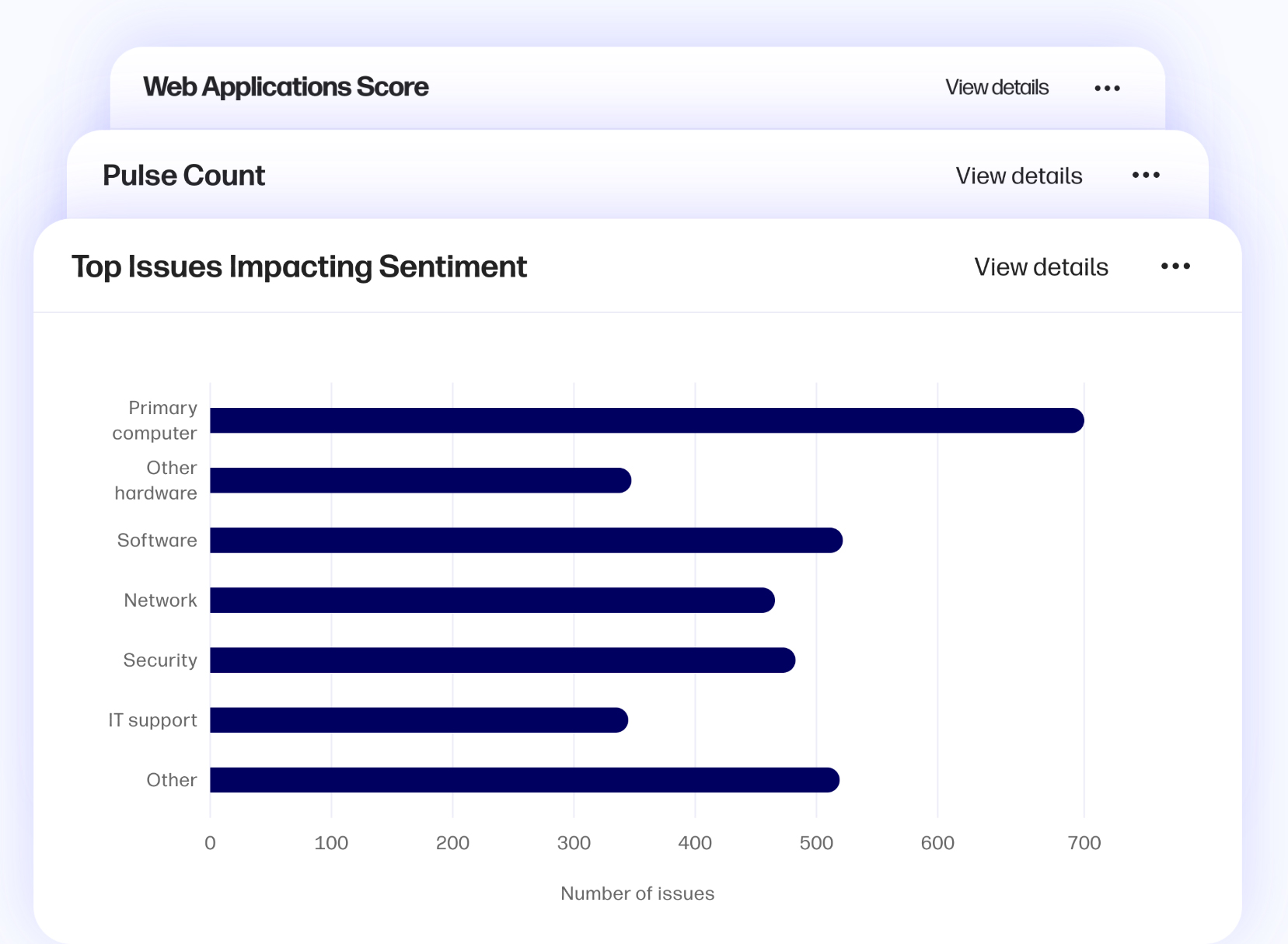Click the 'Number of issues' axis title
Viewport: 1288px width, 944px height.
click(637, 893)
